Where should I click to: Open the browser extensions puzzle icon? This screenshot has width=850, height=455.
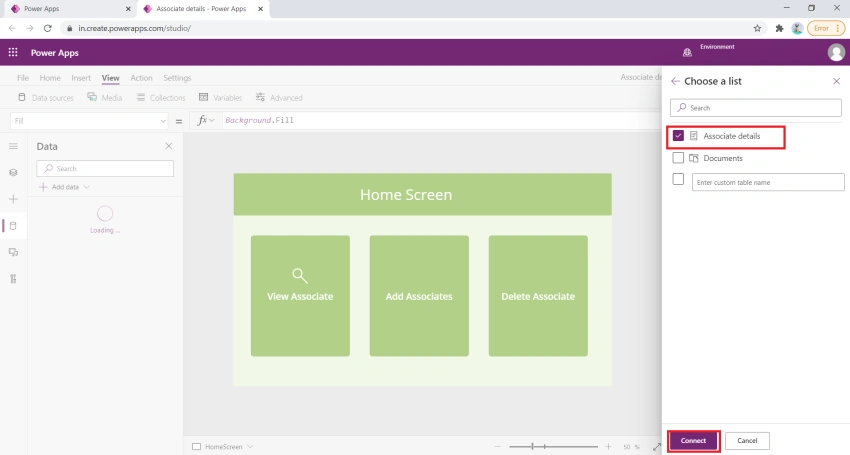(x=779, y=28)
